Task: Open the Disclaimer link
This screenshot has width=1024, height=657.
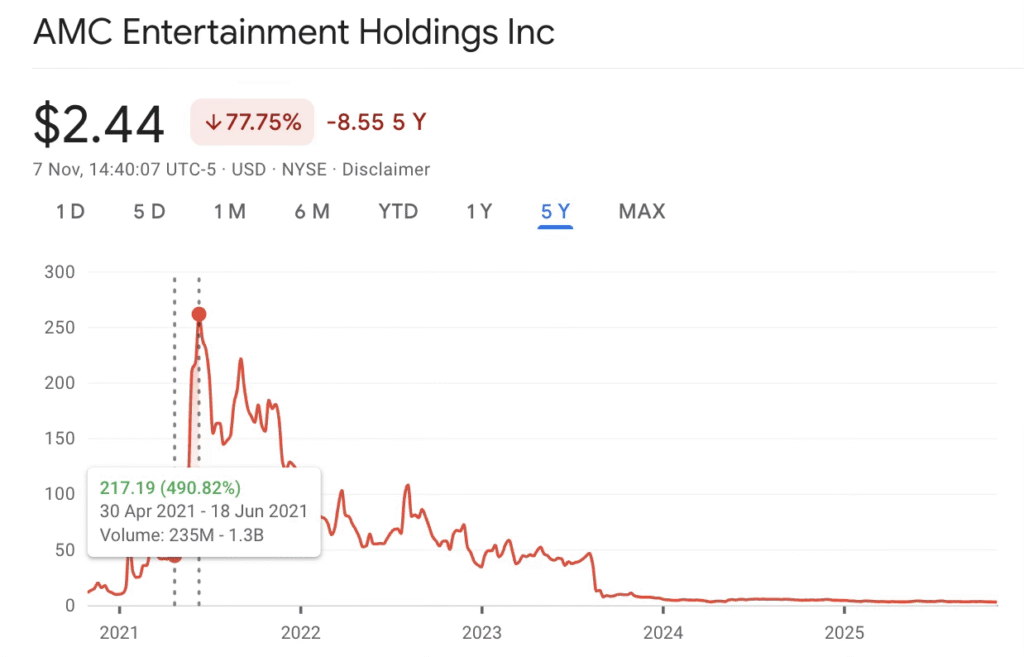Action: click(386, 170)
